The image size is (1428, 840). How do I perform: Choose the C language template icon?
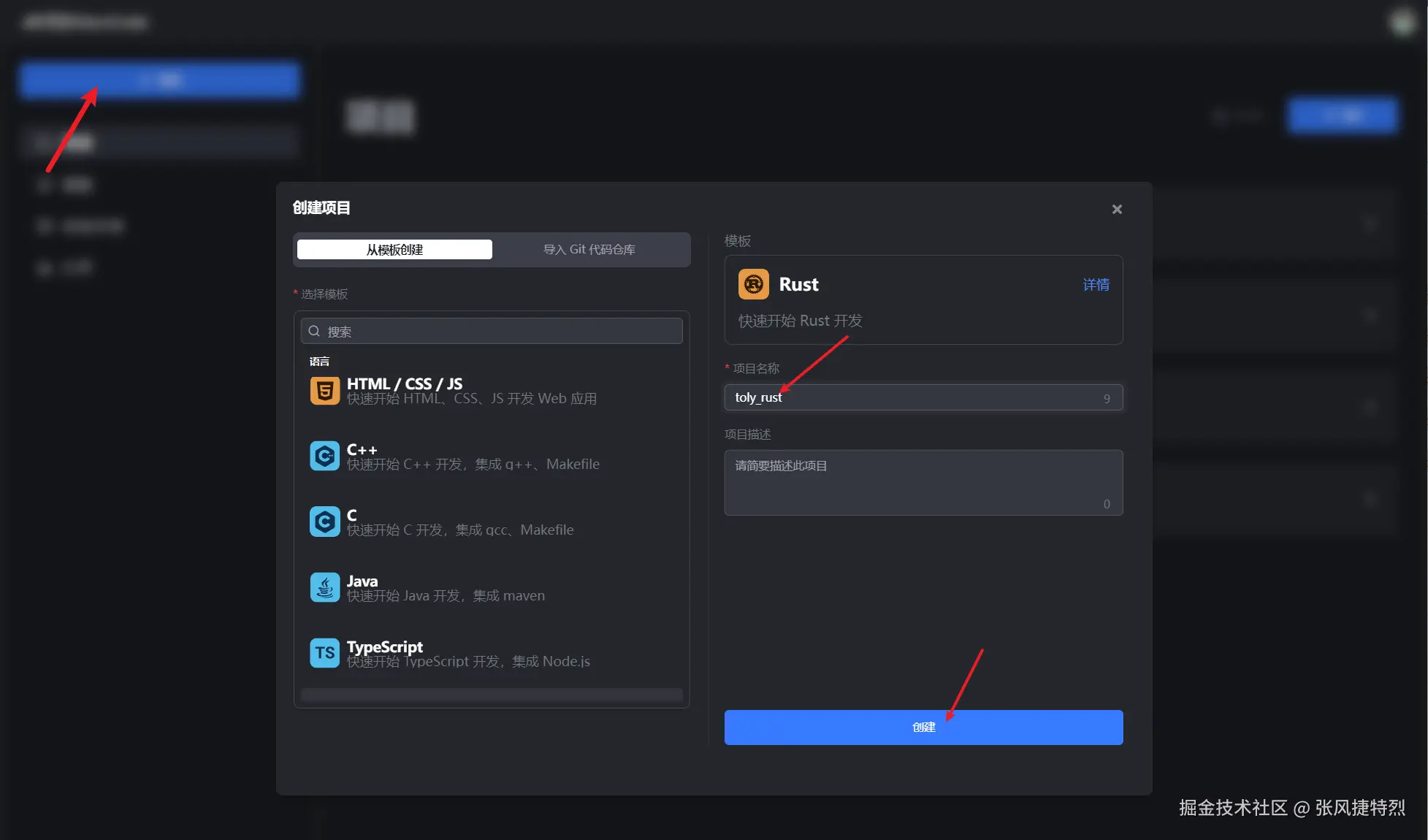324,522
